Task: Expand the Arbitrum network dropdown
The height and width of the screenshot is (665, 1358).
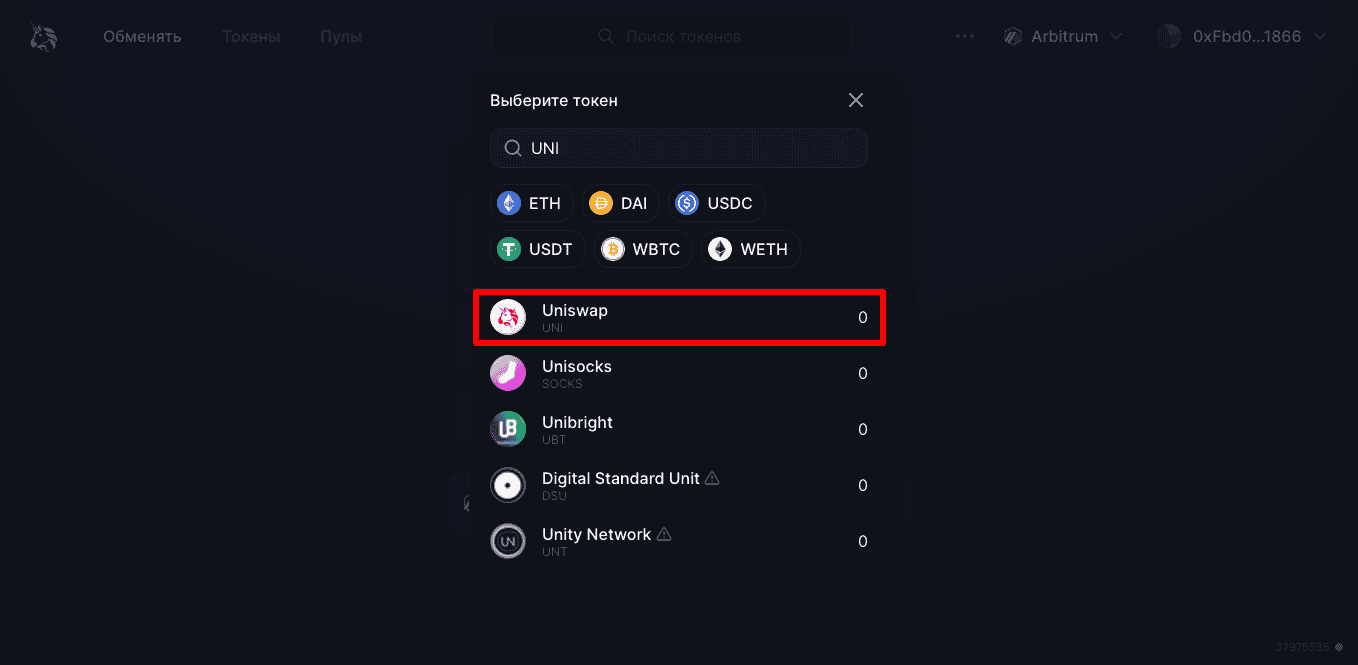Action: 1062,37
